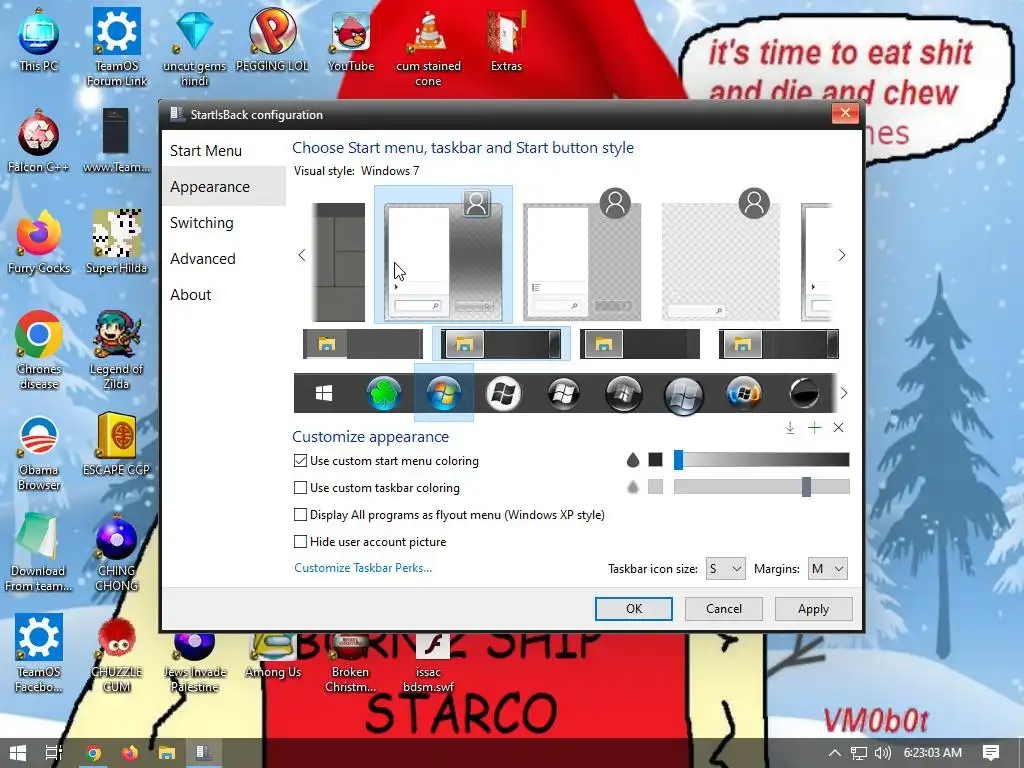Image resolution: width=1024 pixels, height=768 pixels.
Task: Open the Falcon C++ desktop icon
Action: tap(39, 142)
